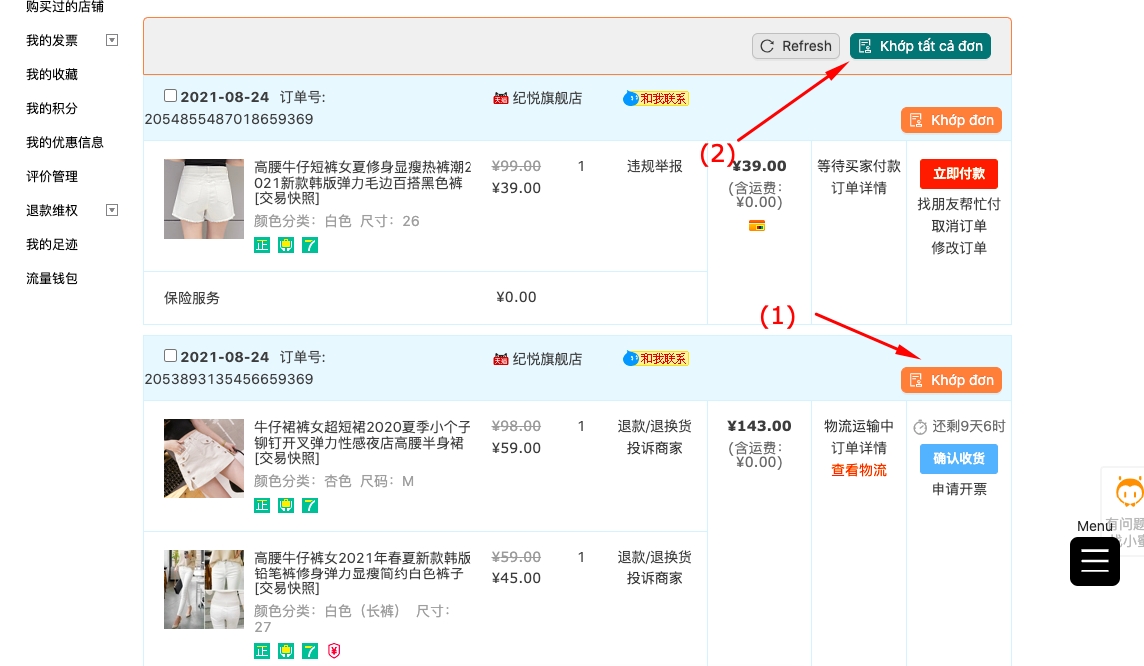This screenshot has width=1144, height=666.
Task: Open the black hamburger Menu icon
Action: tap(1094, 561)
